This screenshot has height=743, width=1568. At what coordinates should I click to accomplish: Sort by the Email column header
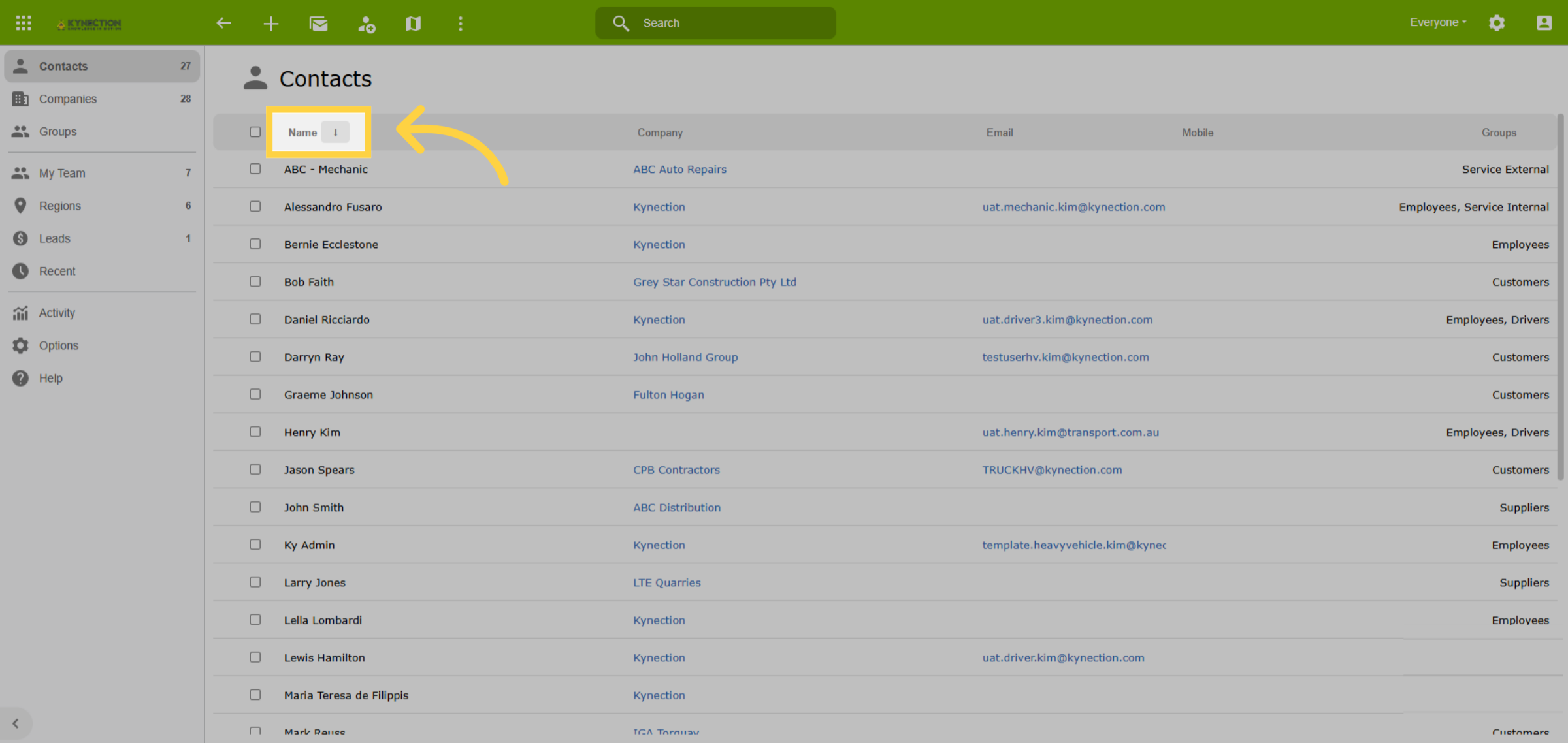(x=1000, y=133)
